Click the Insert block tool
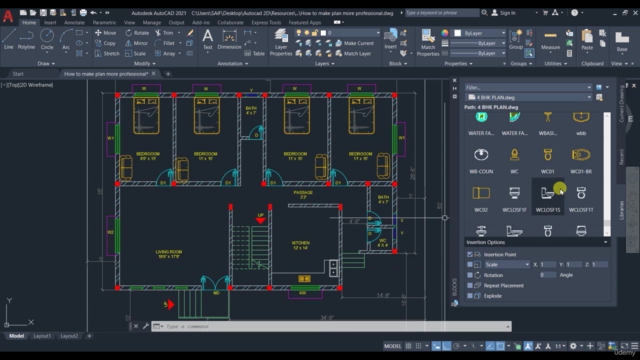The height and width of the screenshot is (360, 640). 391,39
